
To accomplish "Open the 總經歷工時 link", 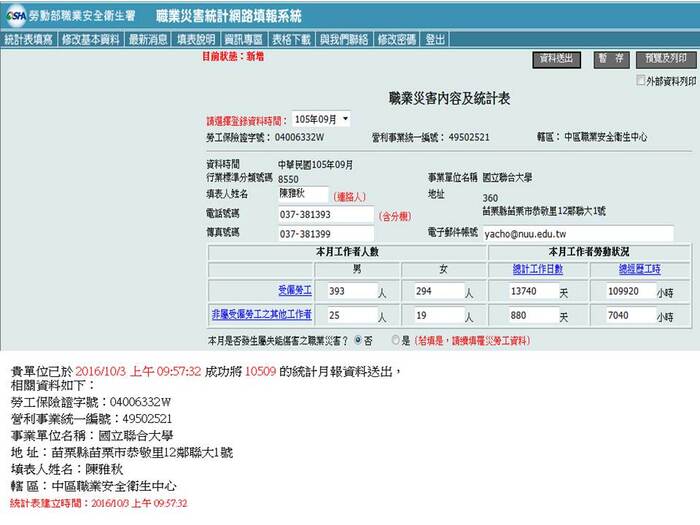I will point(639,269).
